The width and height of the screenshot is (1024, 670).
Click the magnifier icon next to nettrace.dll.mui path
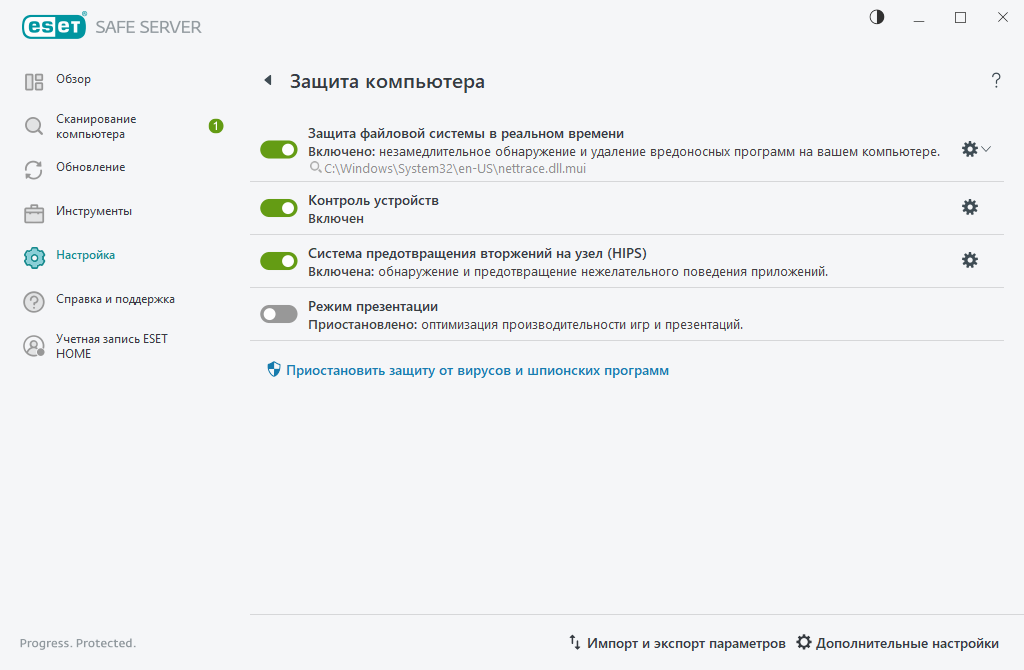pos(314,168)
